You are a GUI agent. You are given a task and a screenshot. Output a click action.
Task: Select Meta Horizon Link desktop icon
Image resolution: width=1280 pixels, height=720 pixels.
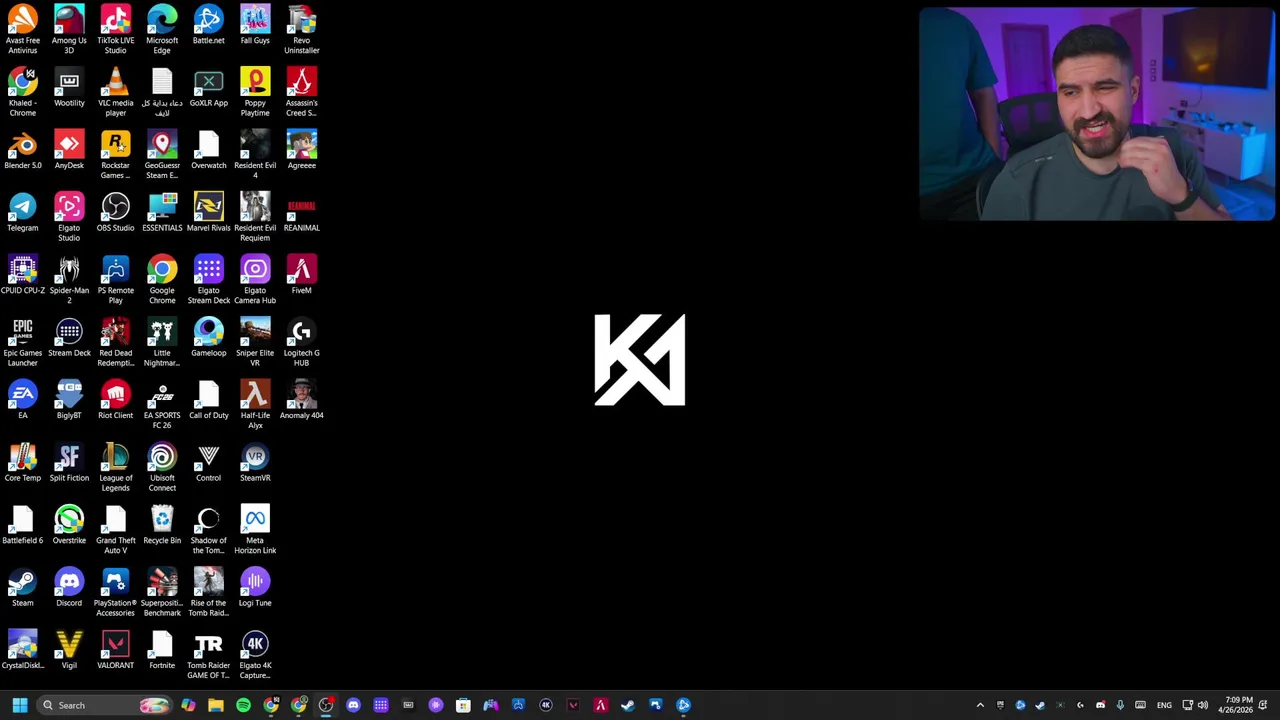(255, 529)
